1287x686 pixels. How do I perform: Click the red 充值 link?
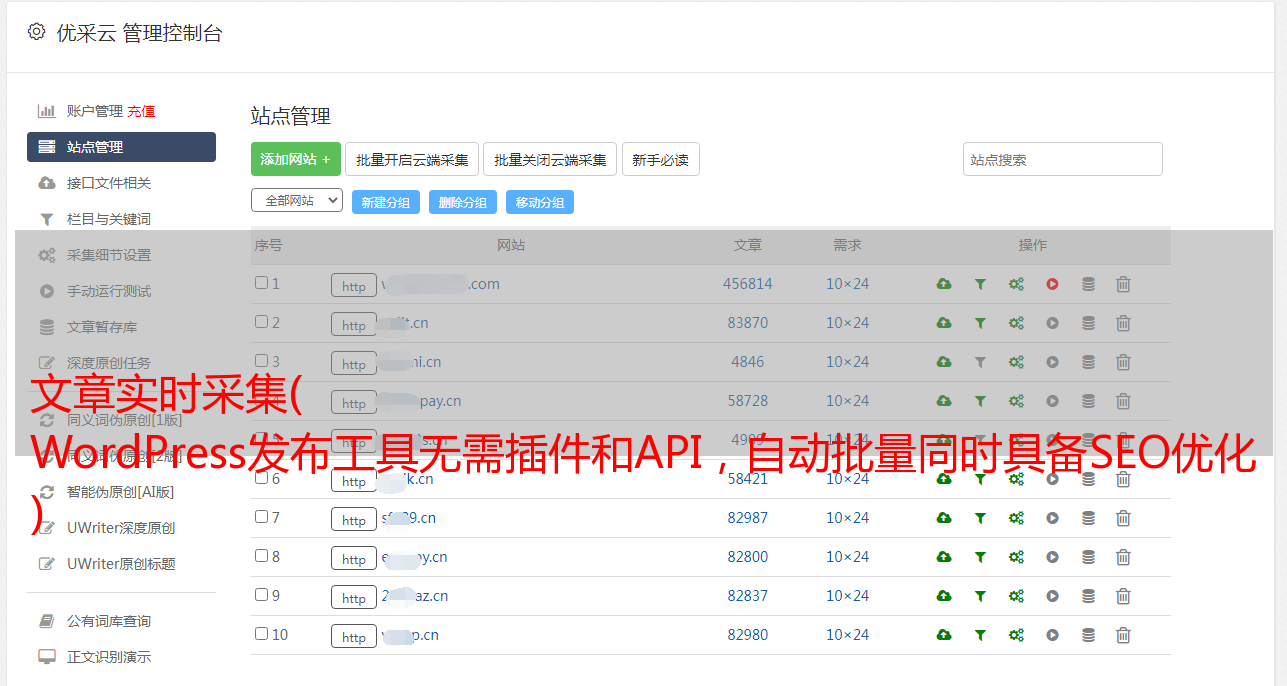point(141,111)
